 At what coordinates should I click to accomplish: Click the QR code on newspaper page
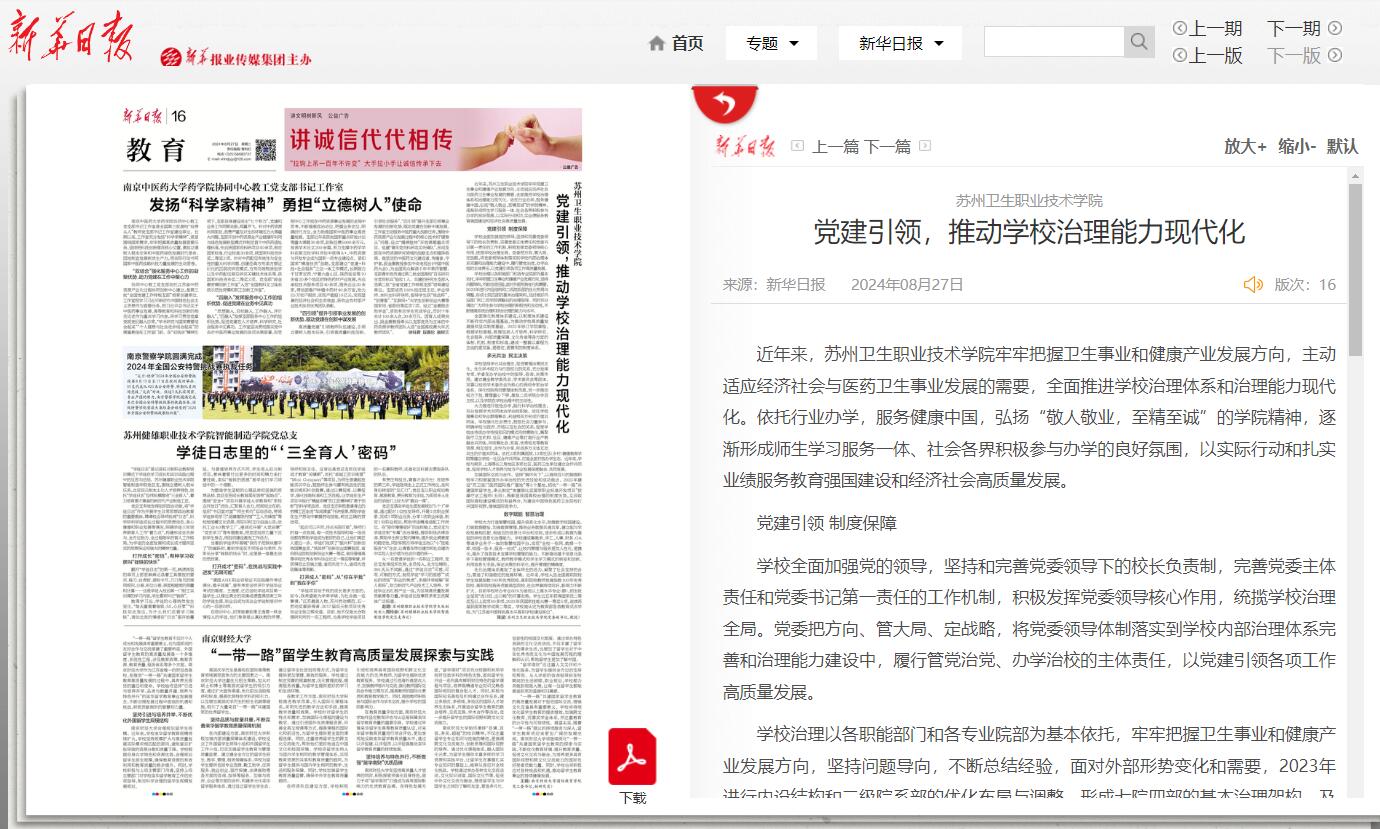coord(265,151)
